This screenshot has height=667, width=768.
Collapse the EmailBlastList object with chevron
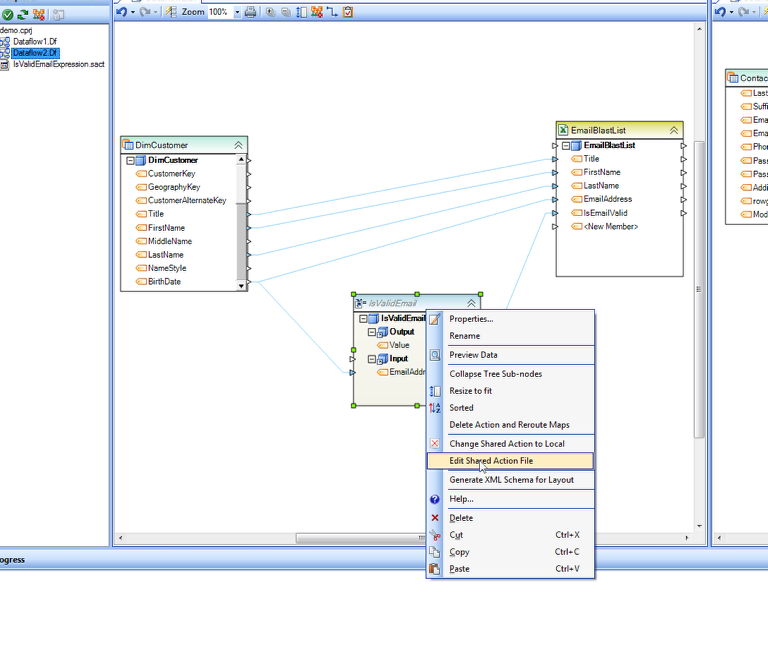click(x=674, y=130)
